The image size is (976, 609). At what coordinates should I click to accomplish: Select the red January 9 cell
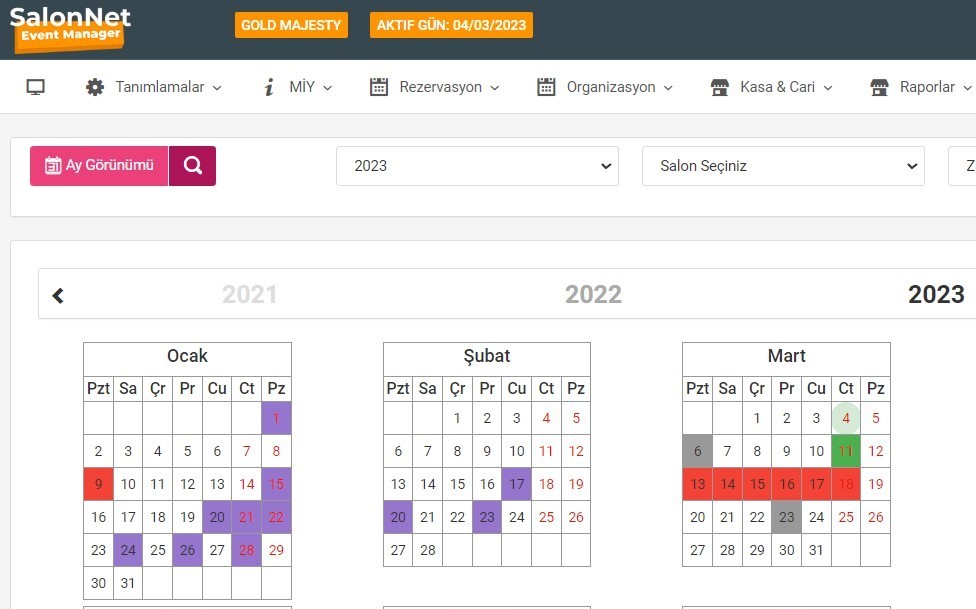[x=98, y=485]
